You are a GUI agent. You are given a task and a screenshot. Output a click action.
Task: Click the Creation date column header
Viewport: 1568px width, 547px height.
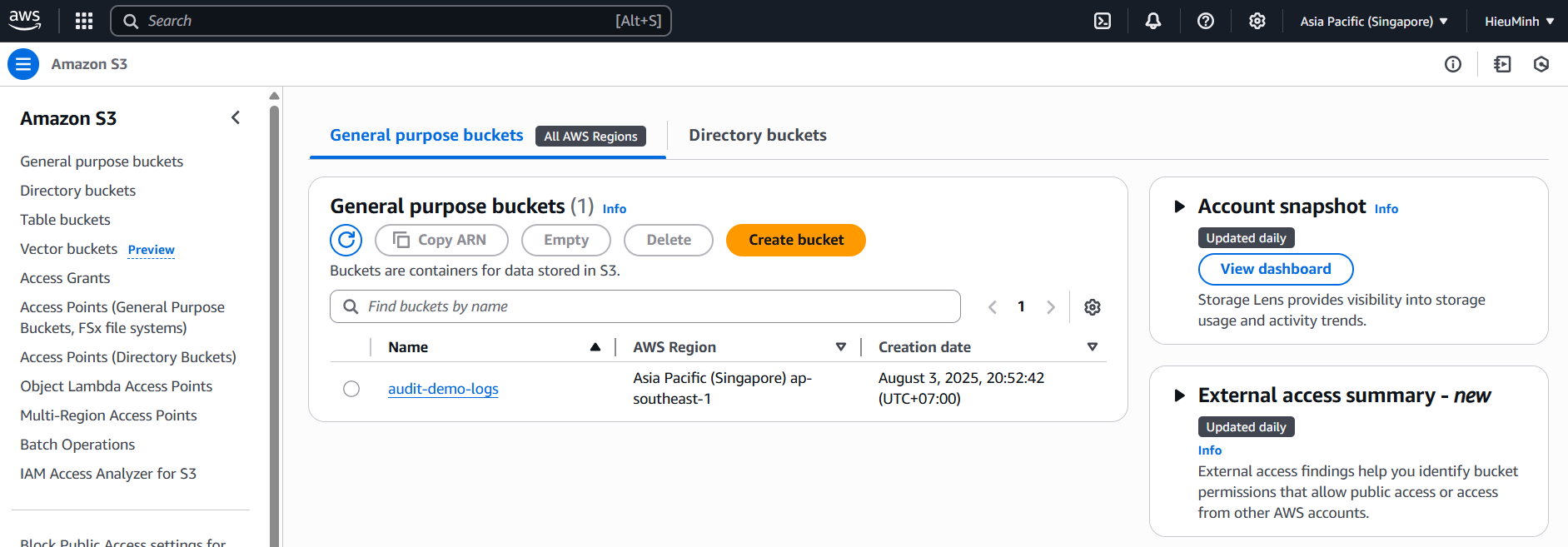pyautogui.click(x=924, y=347)
